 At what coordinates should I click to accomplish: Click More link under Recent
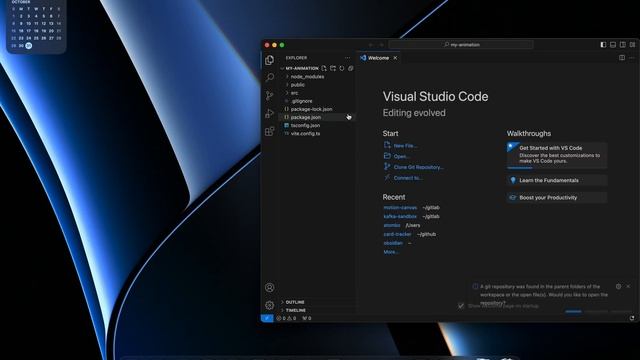391,252
